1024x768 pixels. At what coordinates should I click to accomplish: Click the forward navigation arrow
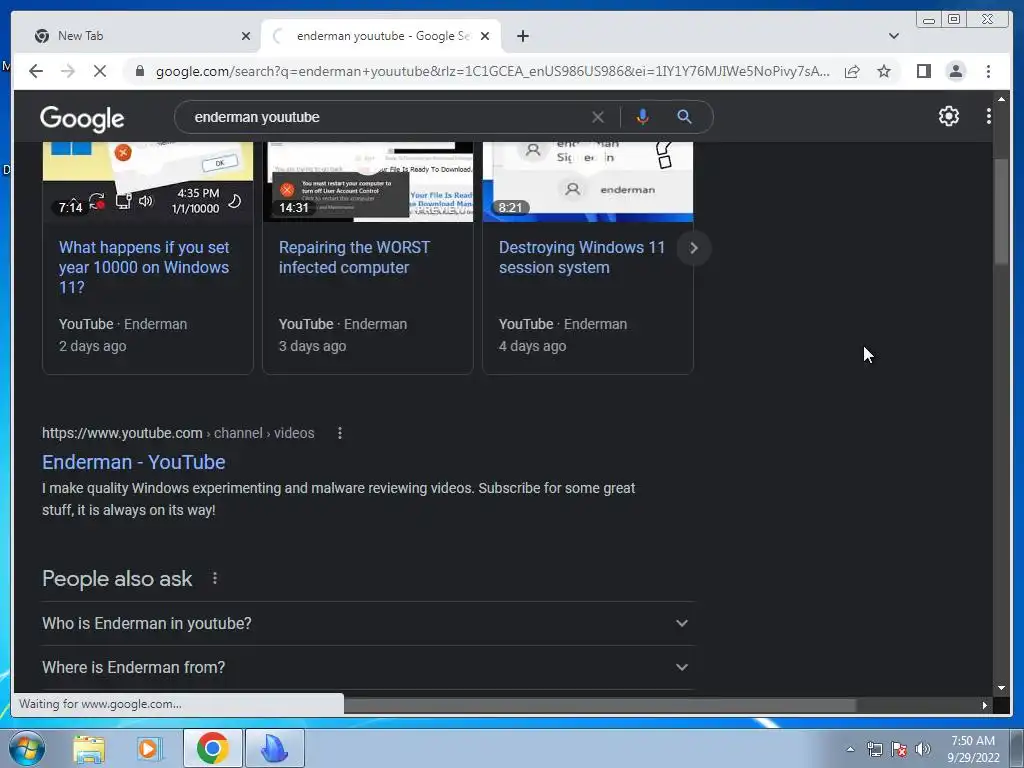pos(68,71)
